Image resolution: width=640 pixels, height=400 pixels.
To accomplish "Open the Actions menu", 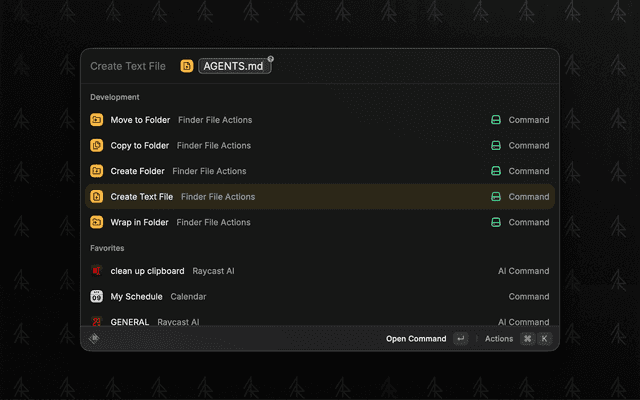I will click(x=498, y=339).
